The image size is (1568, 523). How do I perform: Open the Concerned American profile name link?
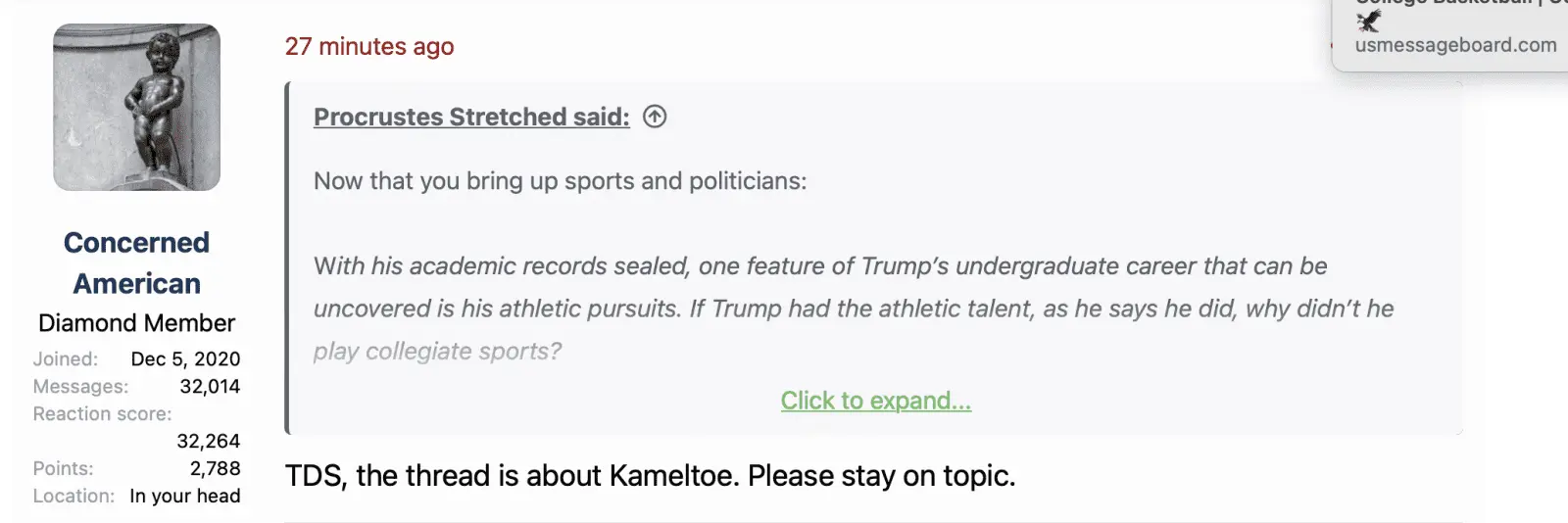pyautogui.click(x=136, y=262)
